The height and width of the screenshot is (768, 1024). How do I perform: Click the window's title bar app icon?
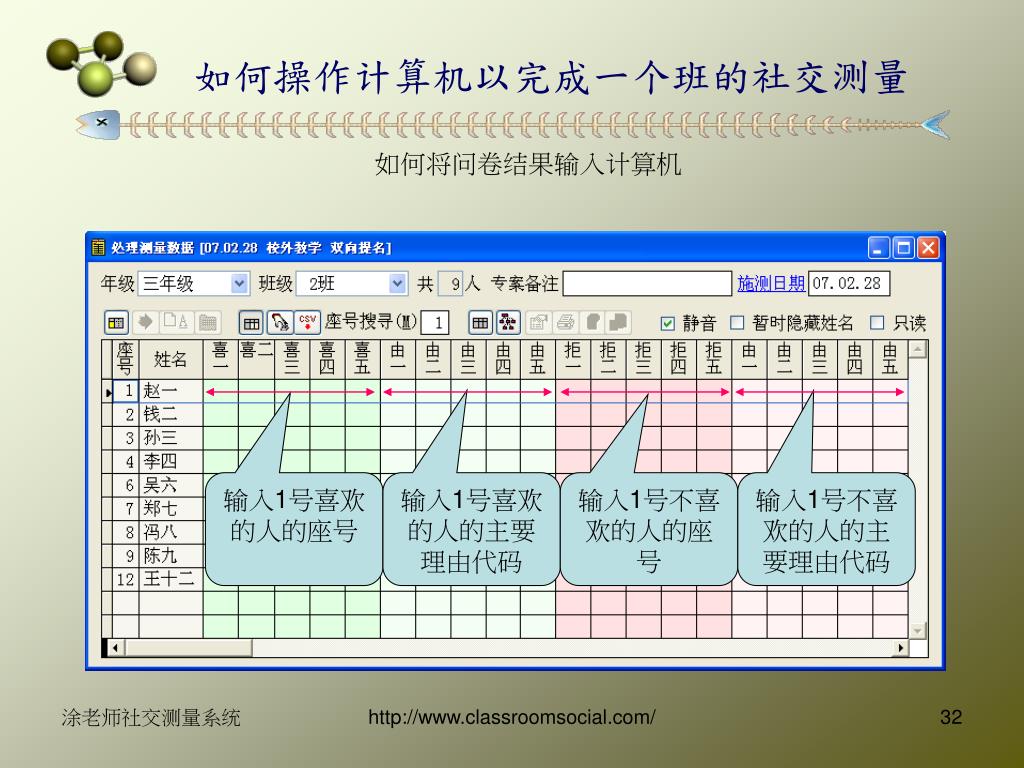98,248
